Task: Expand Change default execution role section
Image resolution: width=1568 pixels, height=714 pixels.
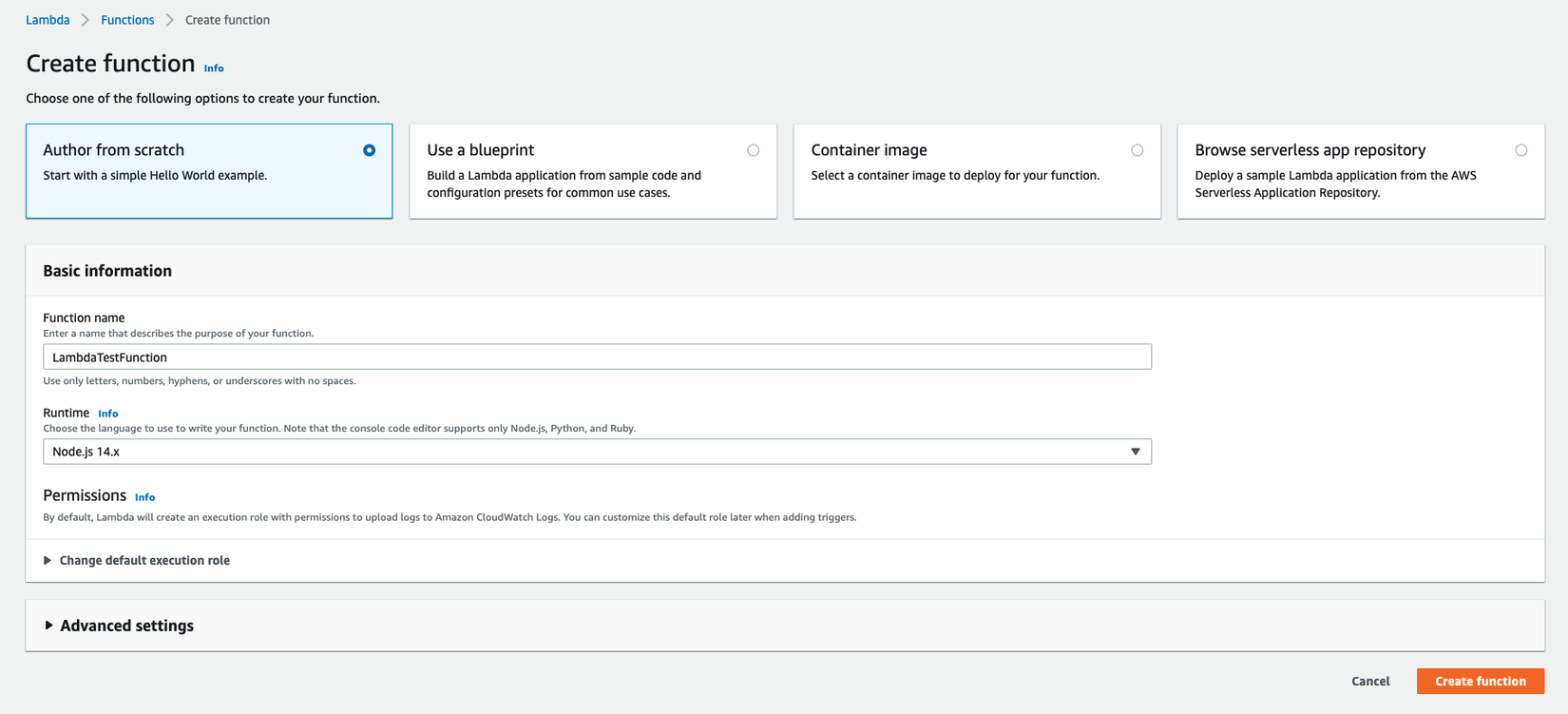Action: [x=144, y=561]
